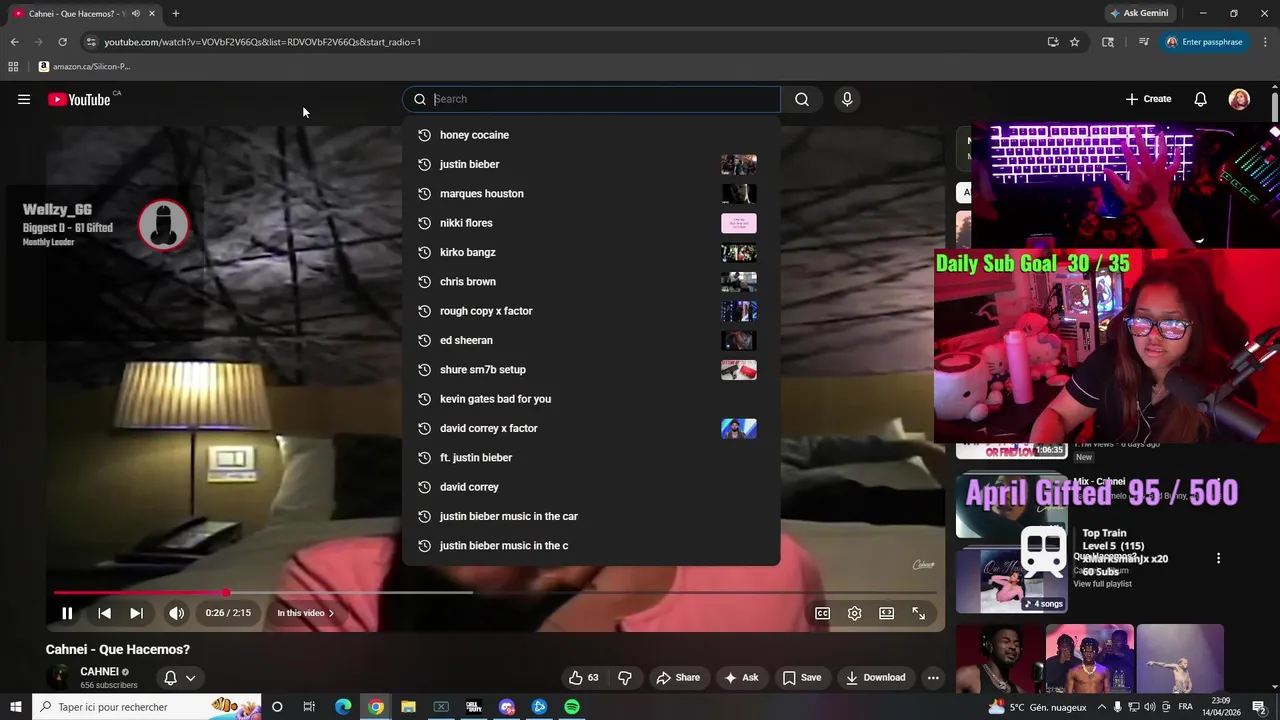Open Spotify from the taskbar
Viewport: 1280px width, 720px height.
[x=572, y=707]
